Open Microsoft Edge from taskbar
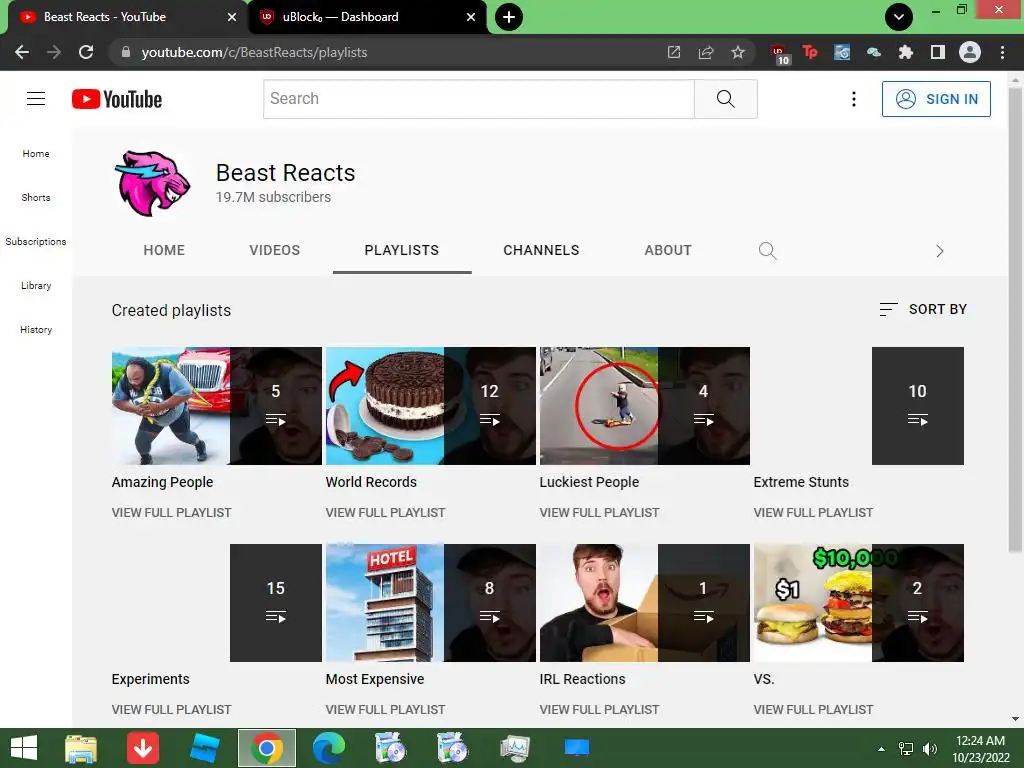This screenshot has height=768, width=1024. [328, 748]
